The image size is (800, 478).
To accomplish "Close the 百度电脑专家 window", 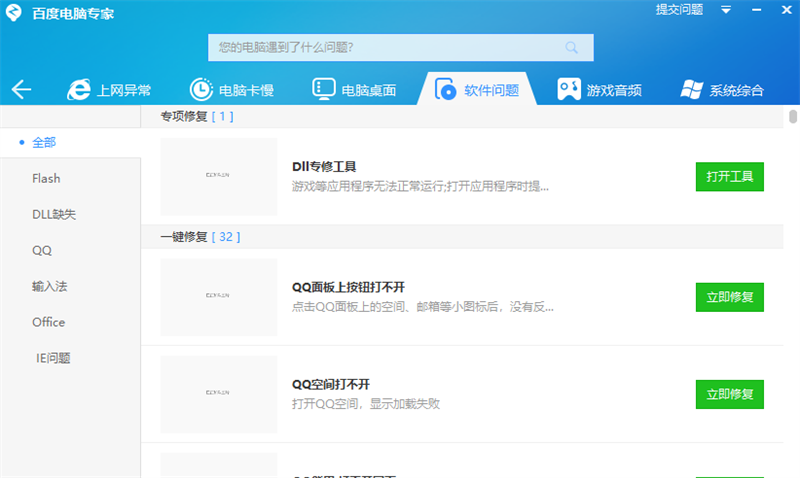I will [x=786, y=10].
